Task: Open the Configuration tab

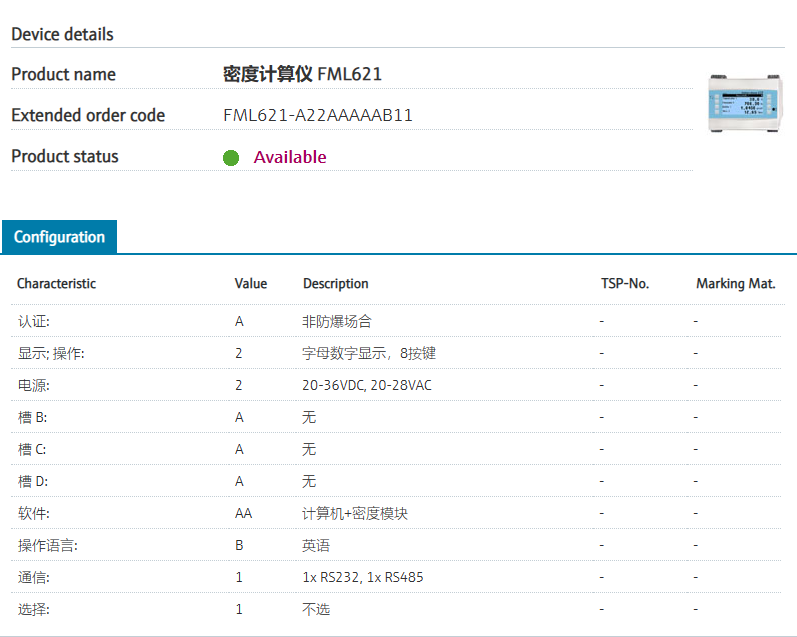Action: [x=59, y=237]
